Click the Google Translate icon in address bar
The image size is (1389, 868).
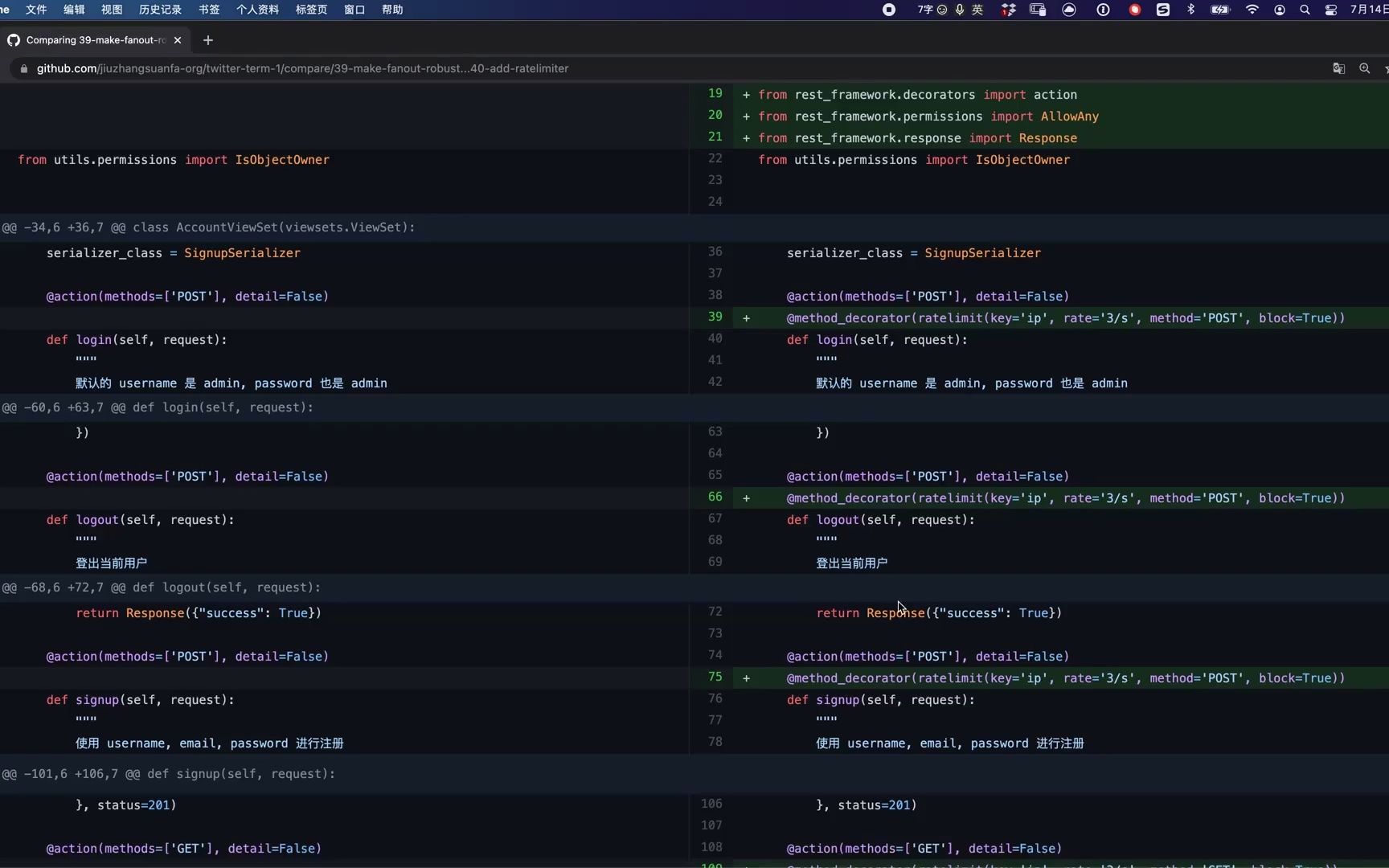1338,68
